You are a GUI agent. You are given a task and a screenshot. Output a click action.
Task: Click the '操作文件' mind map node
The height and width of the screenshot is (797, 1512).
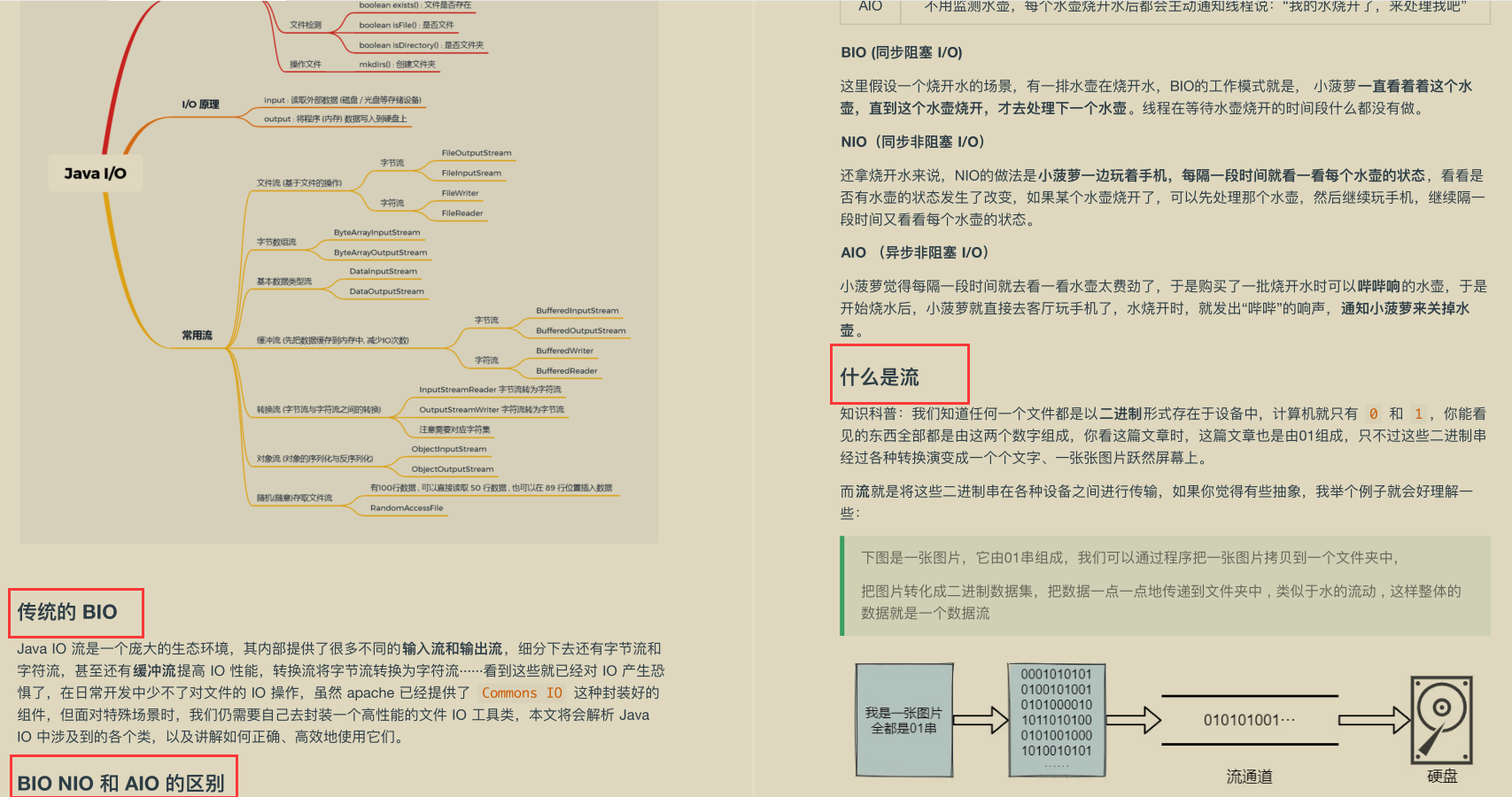tap(306, 65)
